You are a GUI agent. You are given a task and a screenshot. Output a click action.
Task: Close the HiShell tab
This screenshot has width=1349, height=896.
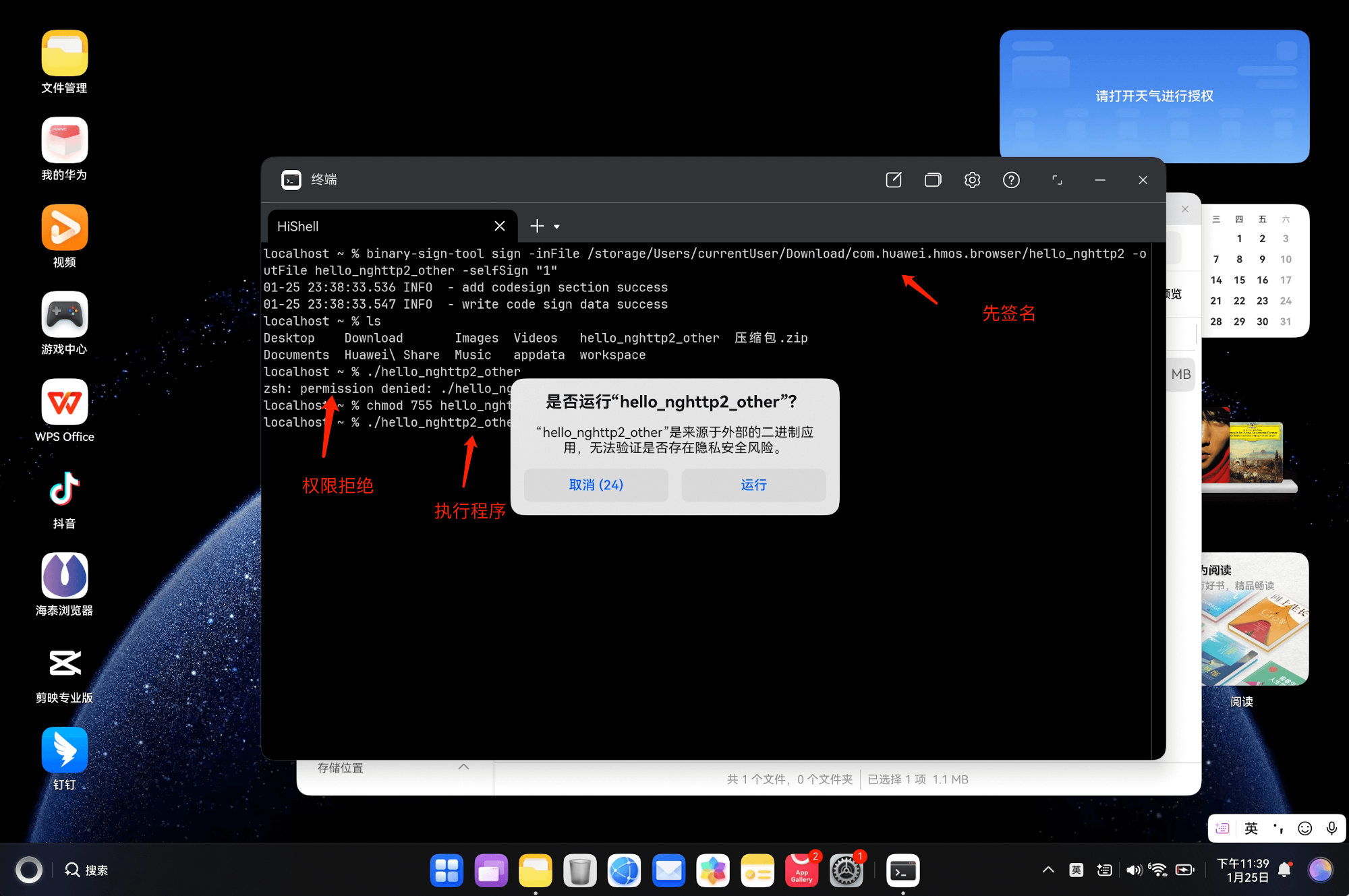click(x=499, y=227)
